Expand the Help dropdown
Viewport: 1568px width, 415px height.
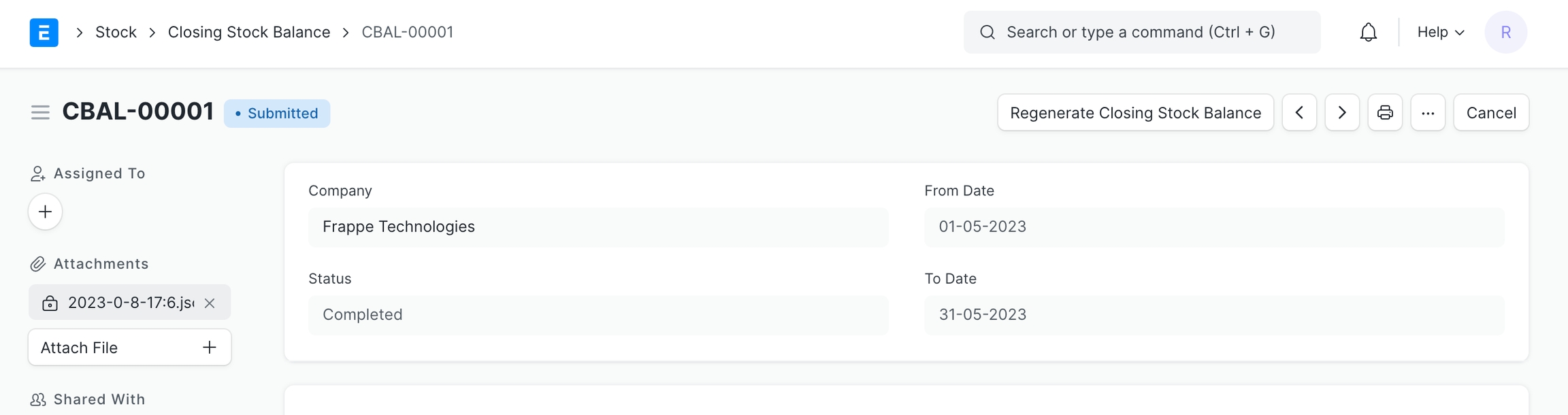[x=1440, y=33]
